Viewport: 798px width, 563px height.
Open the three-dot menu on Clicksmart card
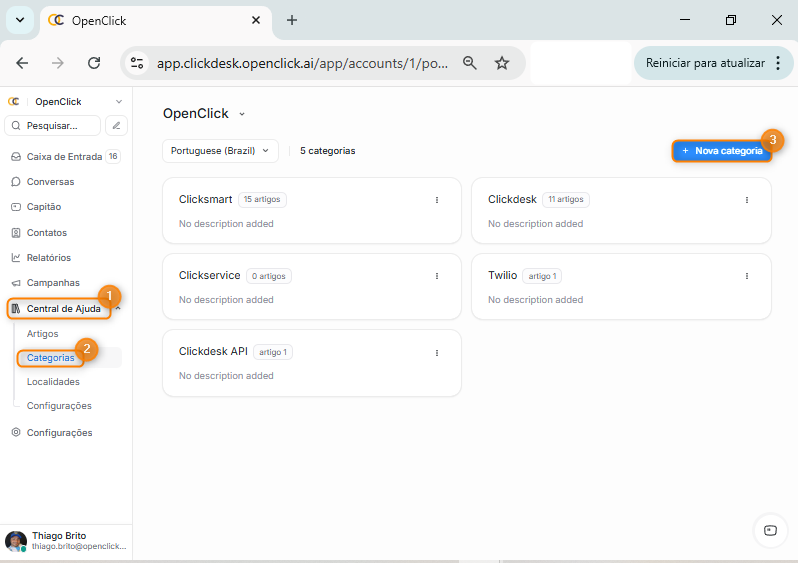(x=437, y=200)
